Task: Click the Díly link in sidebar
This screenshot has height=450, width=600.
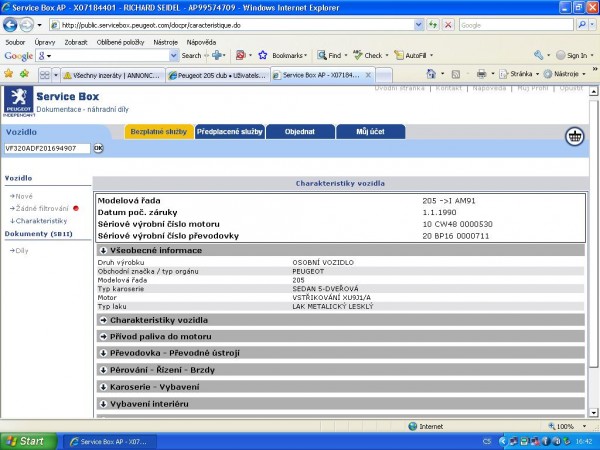Action: click(x=22, y=250)
